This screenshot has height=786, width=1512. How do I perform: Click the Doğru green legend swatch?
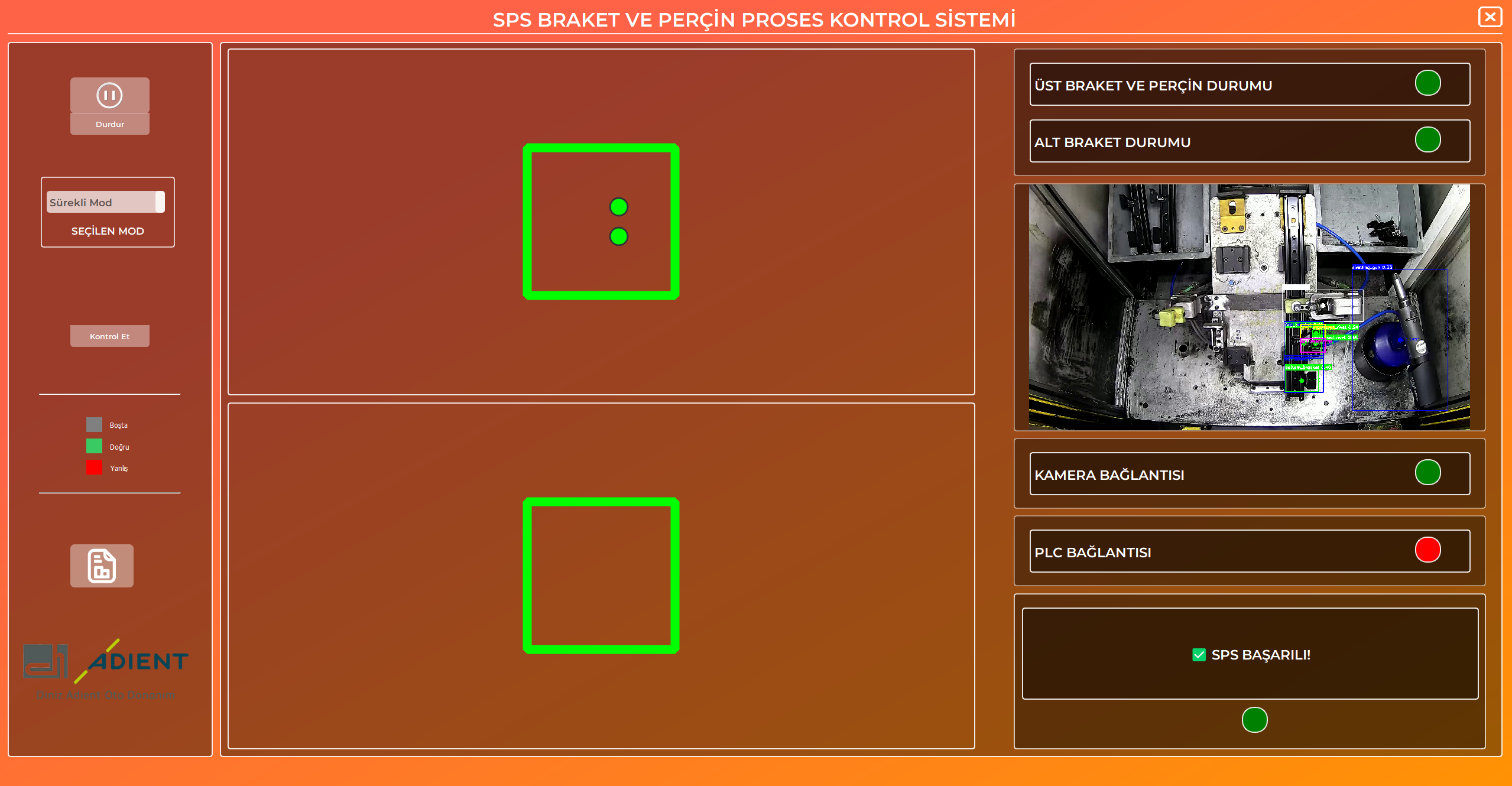coord(95,446)
